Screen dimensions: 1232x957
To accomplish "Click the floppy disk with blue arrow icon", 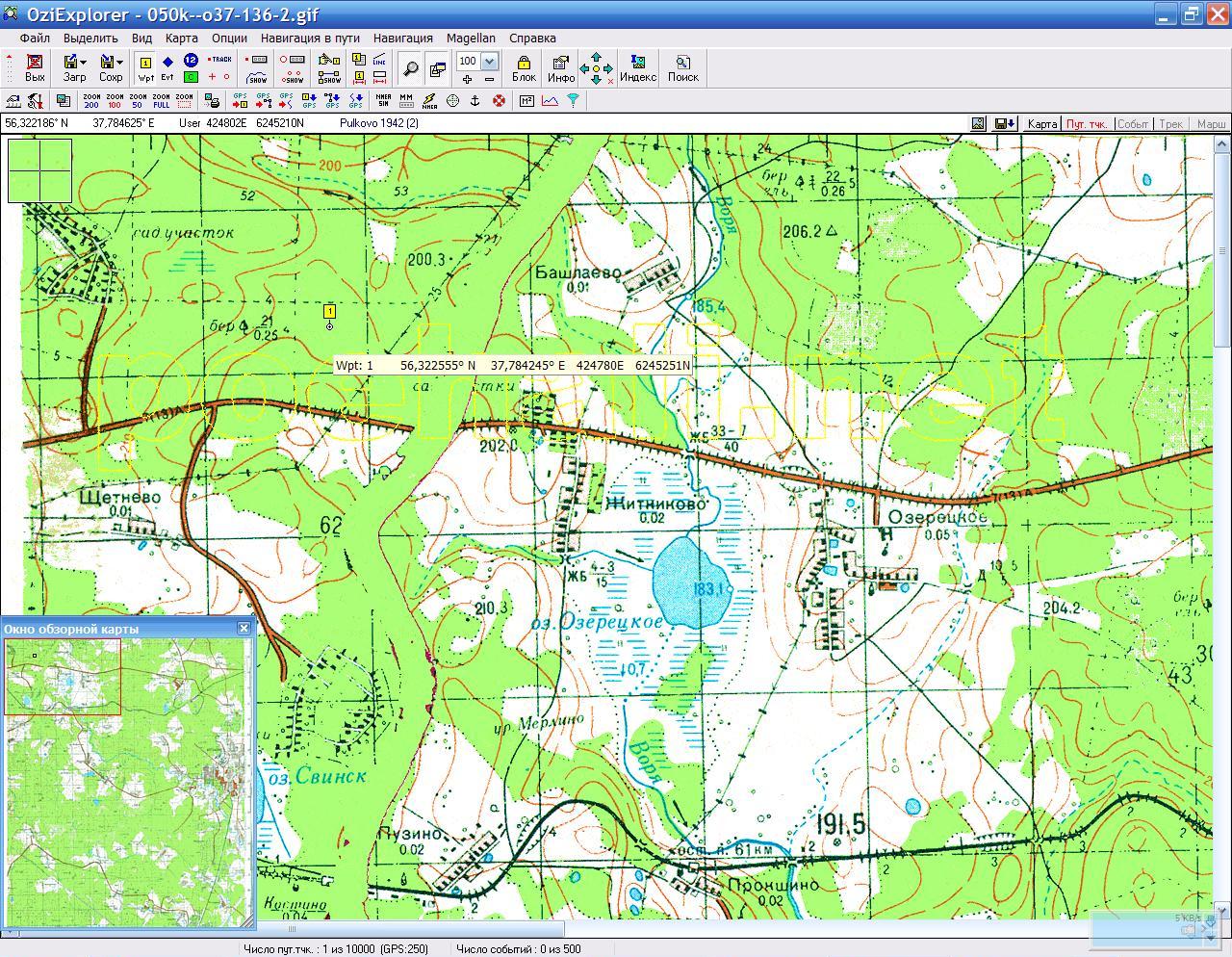I will tap(1004, 124).
